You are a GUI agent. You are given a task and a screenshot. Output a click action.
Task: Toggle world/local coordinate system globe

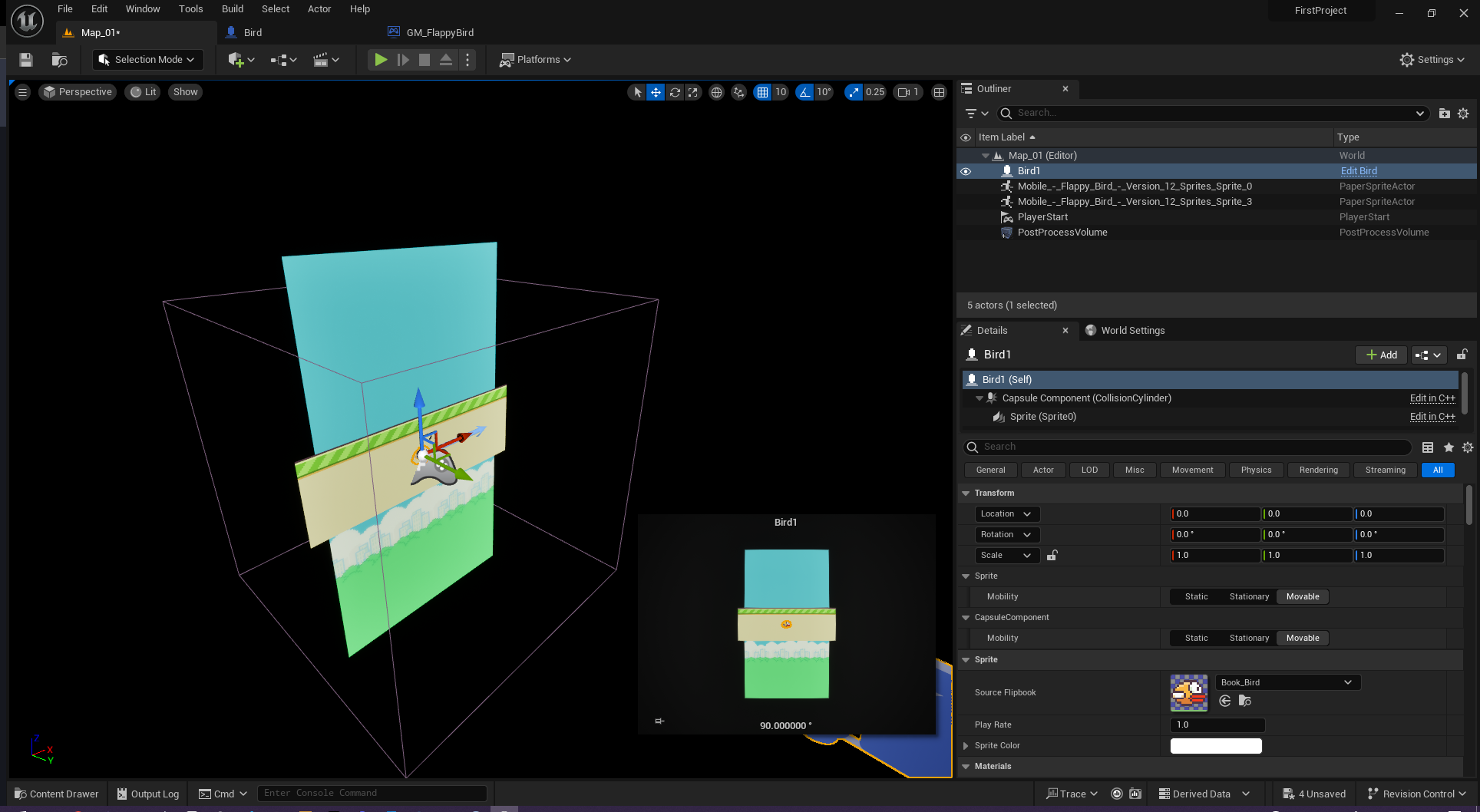pyautogui.click(x=716, y=92)
